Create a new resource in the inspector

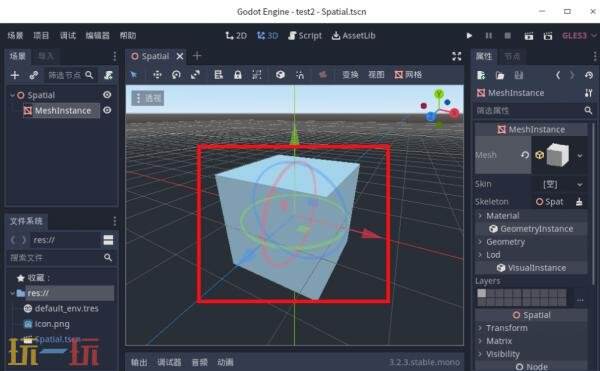(x=481, y=75)
